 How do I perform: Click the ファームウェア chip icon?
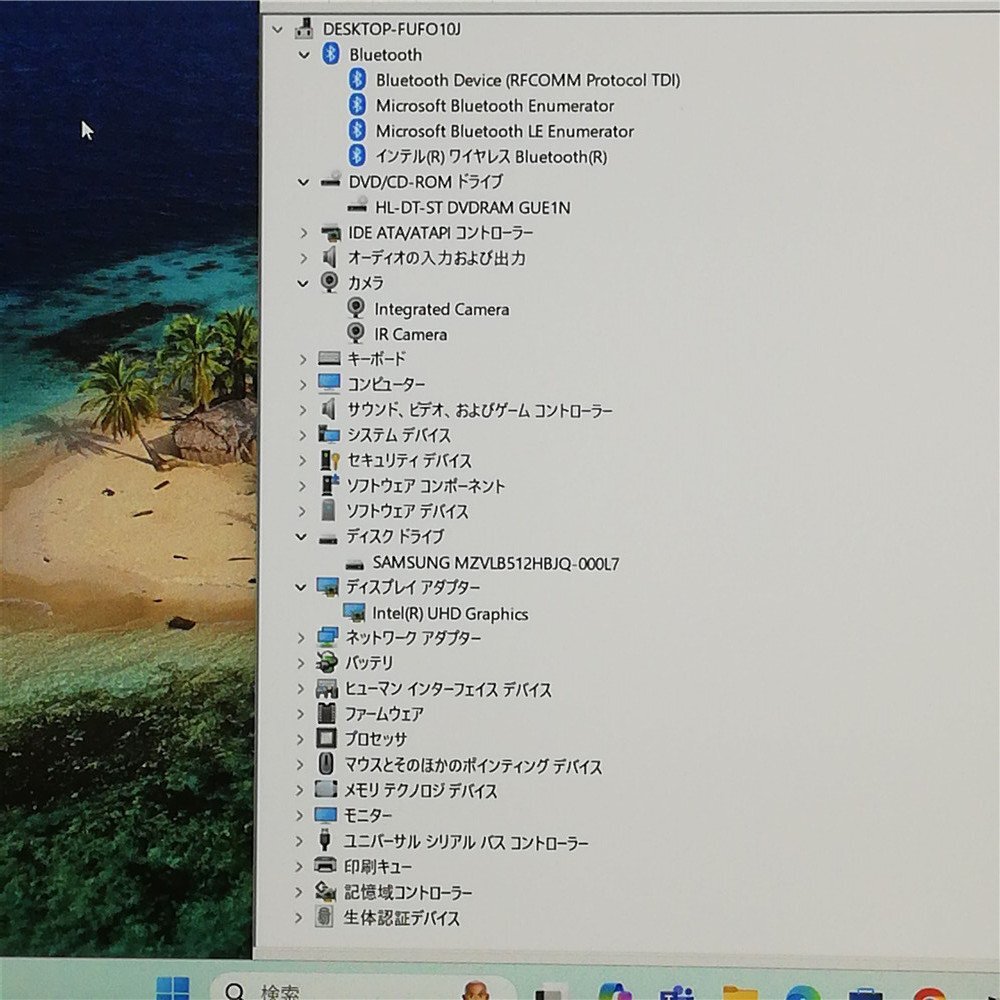327,713
